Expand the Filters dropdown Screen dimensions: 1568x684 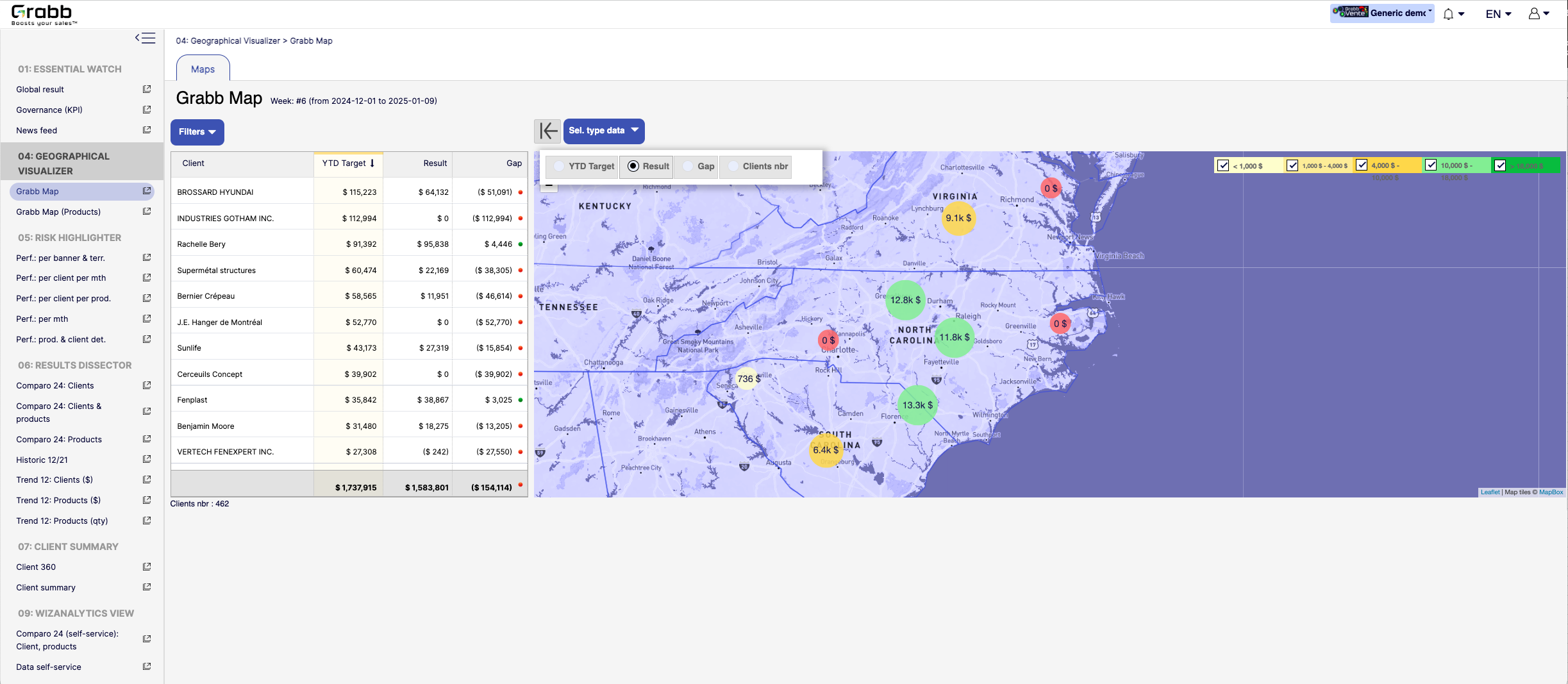(x=197, y=132)
